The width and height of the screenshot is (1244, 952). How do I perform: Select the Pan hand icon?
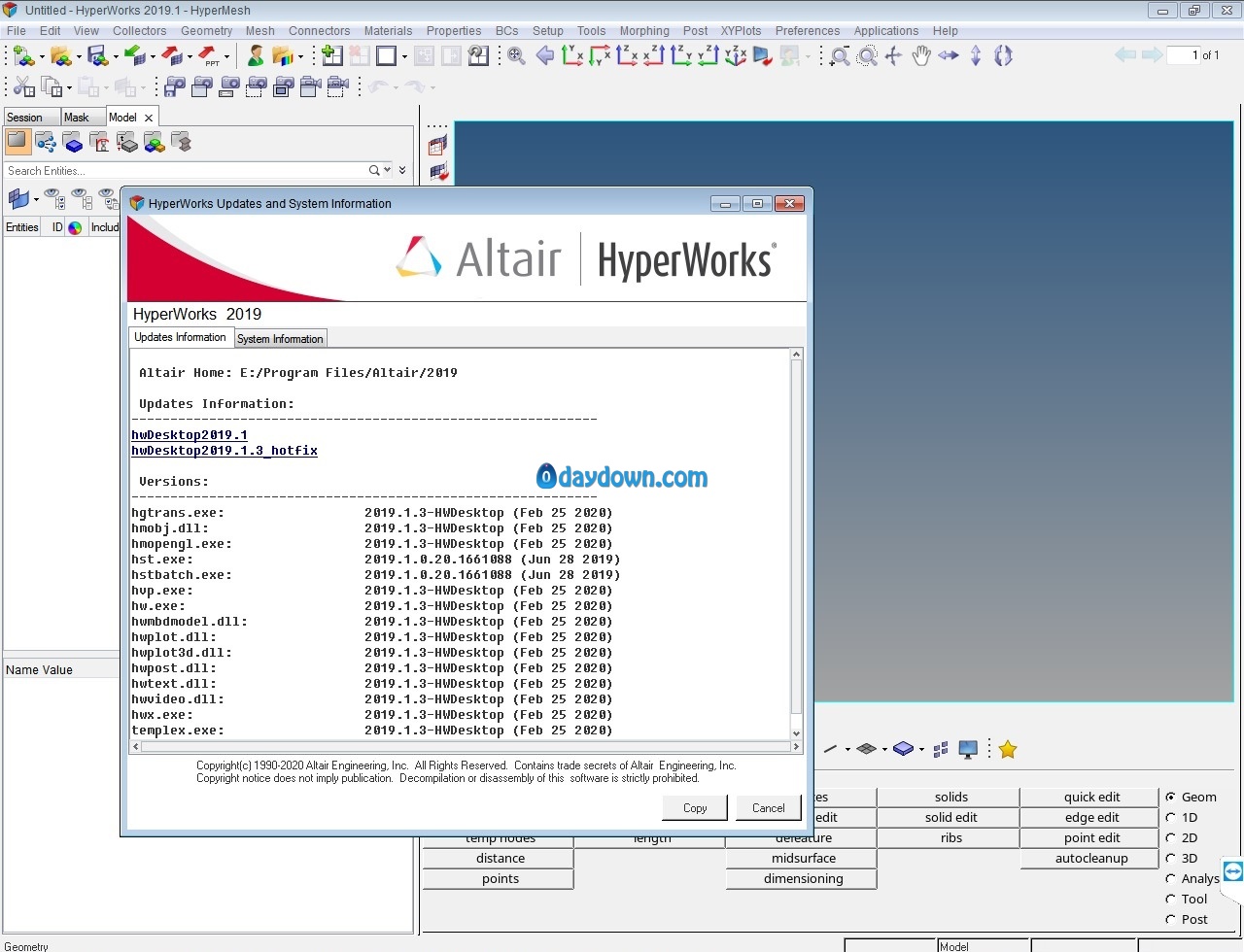tap(921, 55)
